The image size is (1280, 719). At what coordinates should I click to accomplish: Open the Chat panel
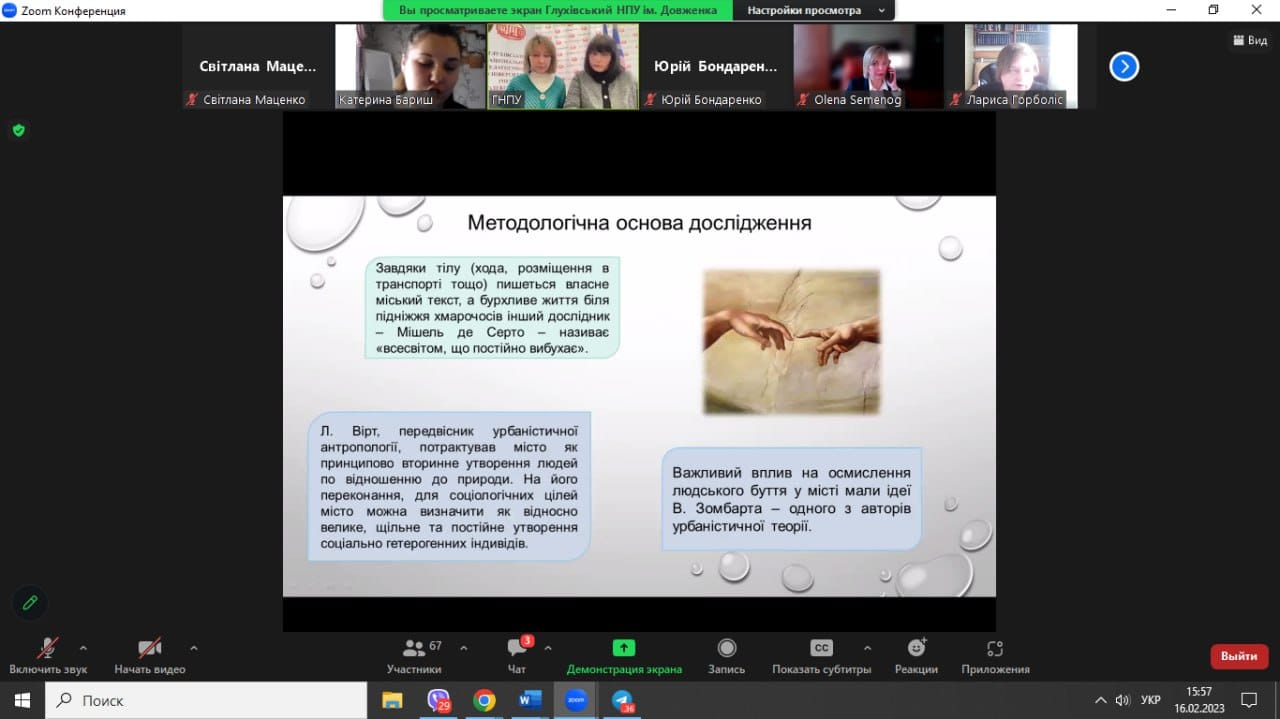coord(517,648)
